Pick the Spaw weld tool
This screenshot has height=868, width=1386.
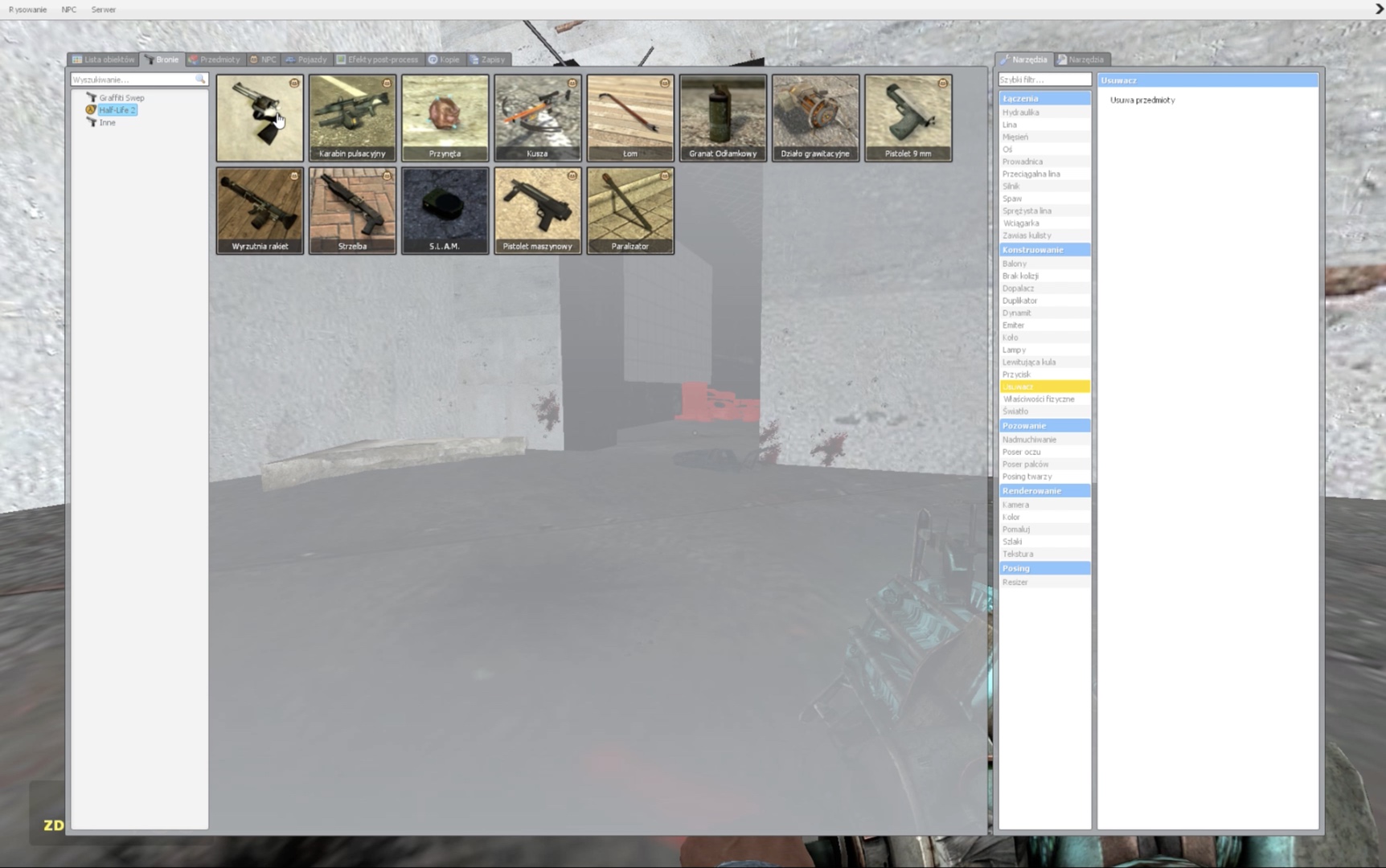(x=1044, y=199)
